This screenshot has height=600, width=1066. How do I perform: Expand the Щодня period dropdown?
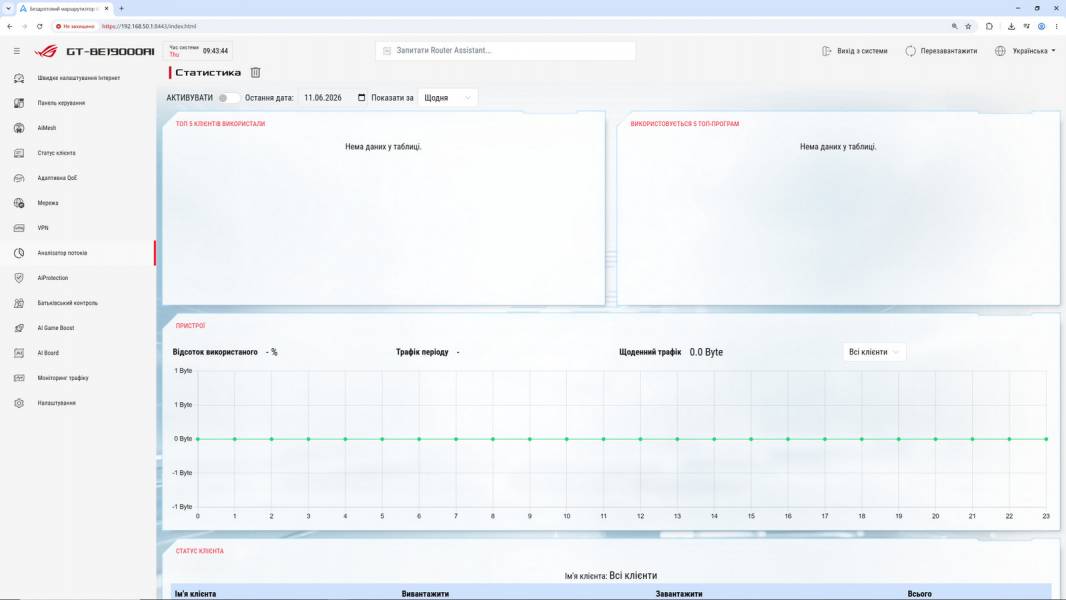click(x=447, y=98)
